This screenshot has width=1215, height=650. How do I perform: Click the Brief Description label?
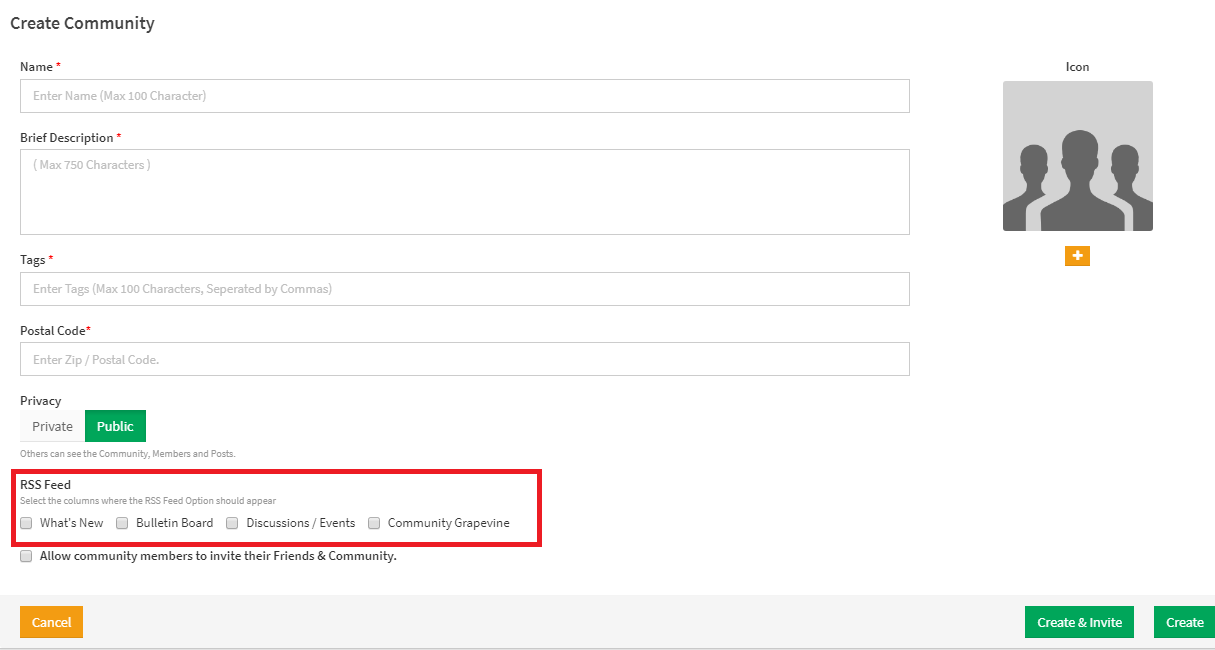67,138
